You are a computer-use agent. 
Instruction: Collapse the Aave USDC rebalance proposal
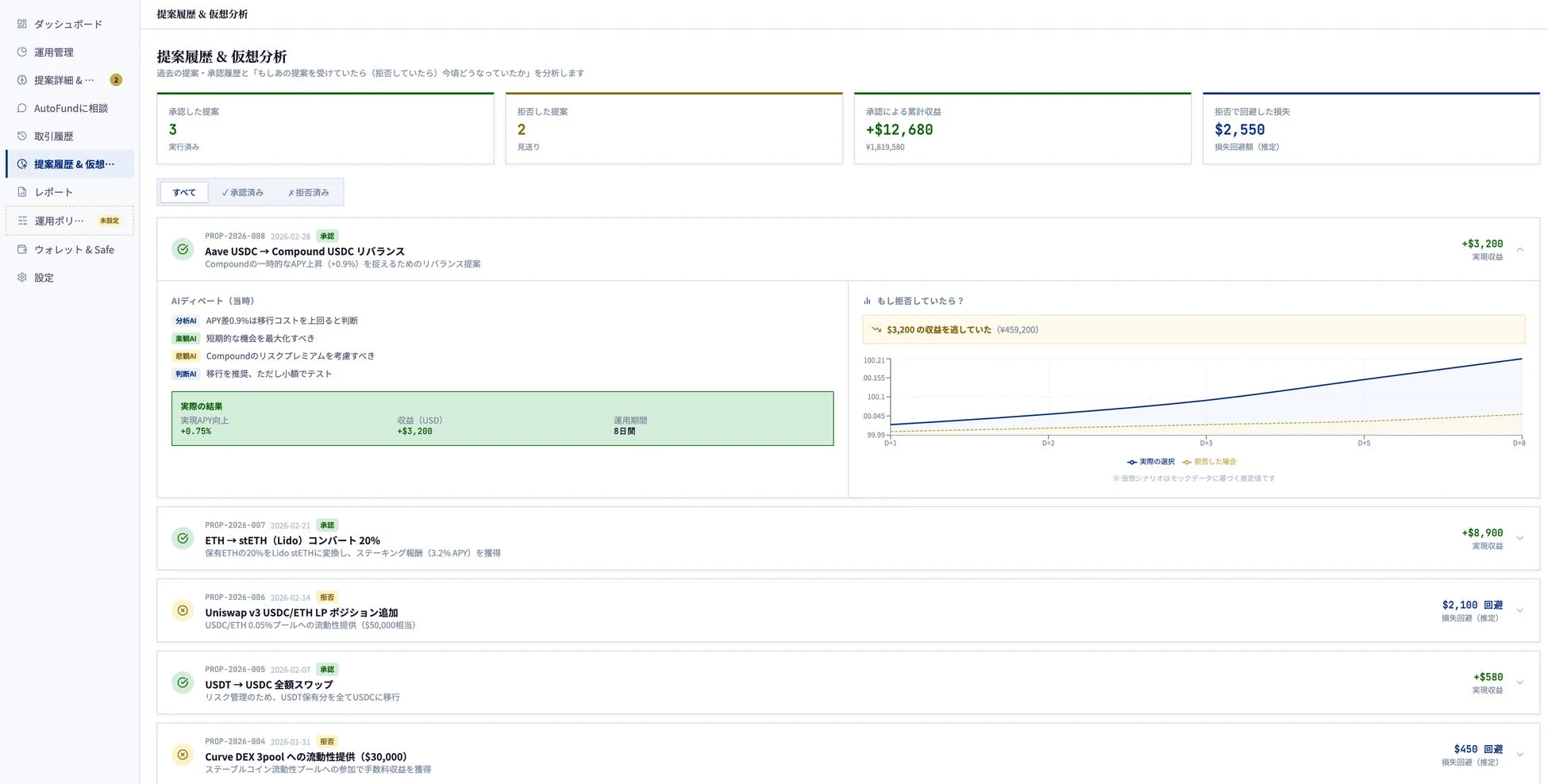tap(1519, 249)
